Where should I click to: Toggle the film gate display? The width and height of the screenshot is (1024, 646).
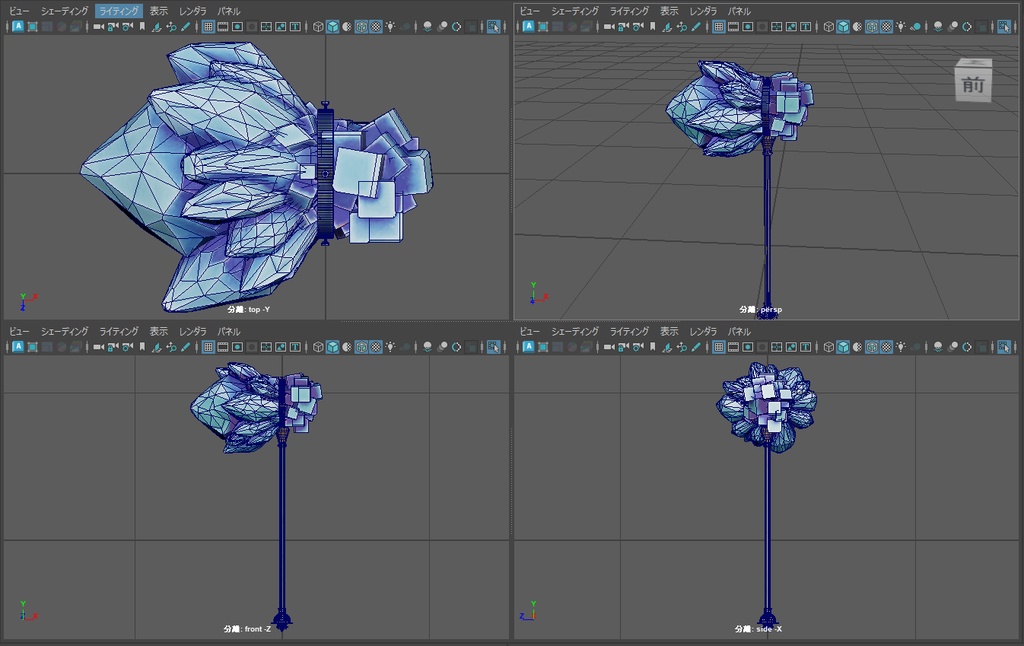223,28
